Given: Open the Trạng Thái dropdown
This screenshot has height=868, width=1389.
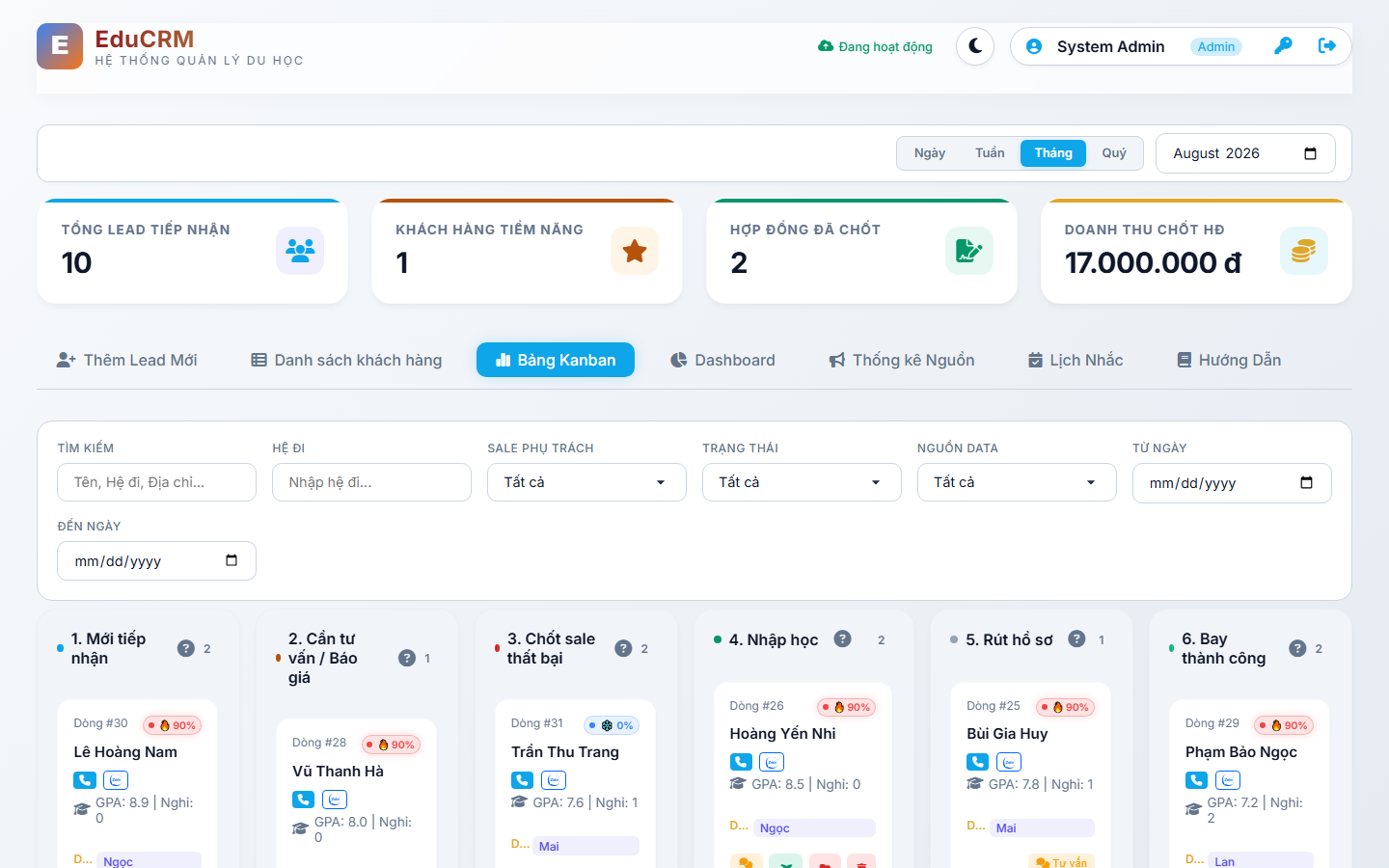Looking at the screenshot, I should [802, 482].
